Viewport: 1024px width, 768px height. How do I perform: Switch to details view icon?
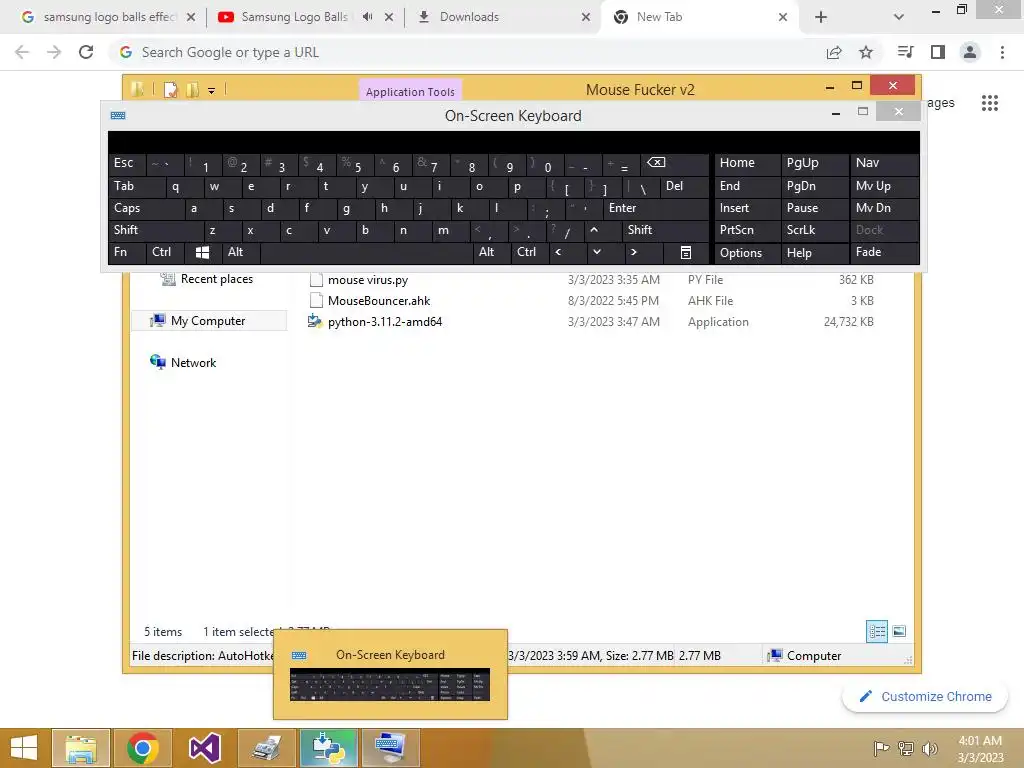pyautogui.click(x=877, y=631)
